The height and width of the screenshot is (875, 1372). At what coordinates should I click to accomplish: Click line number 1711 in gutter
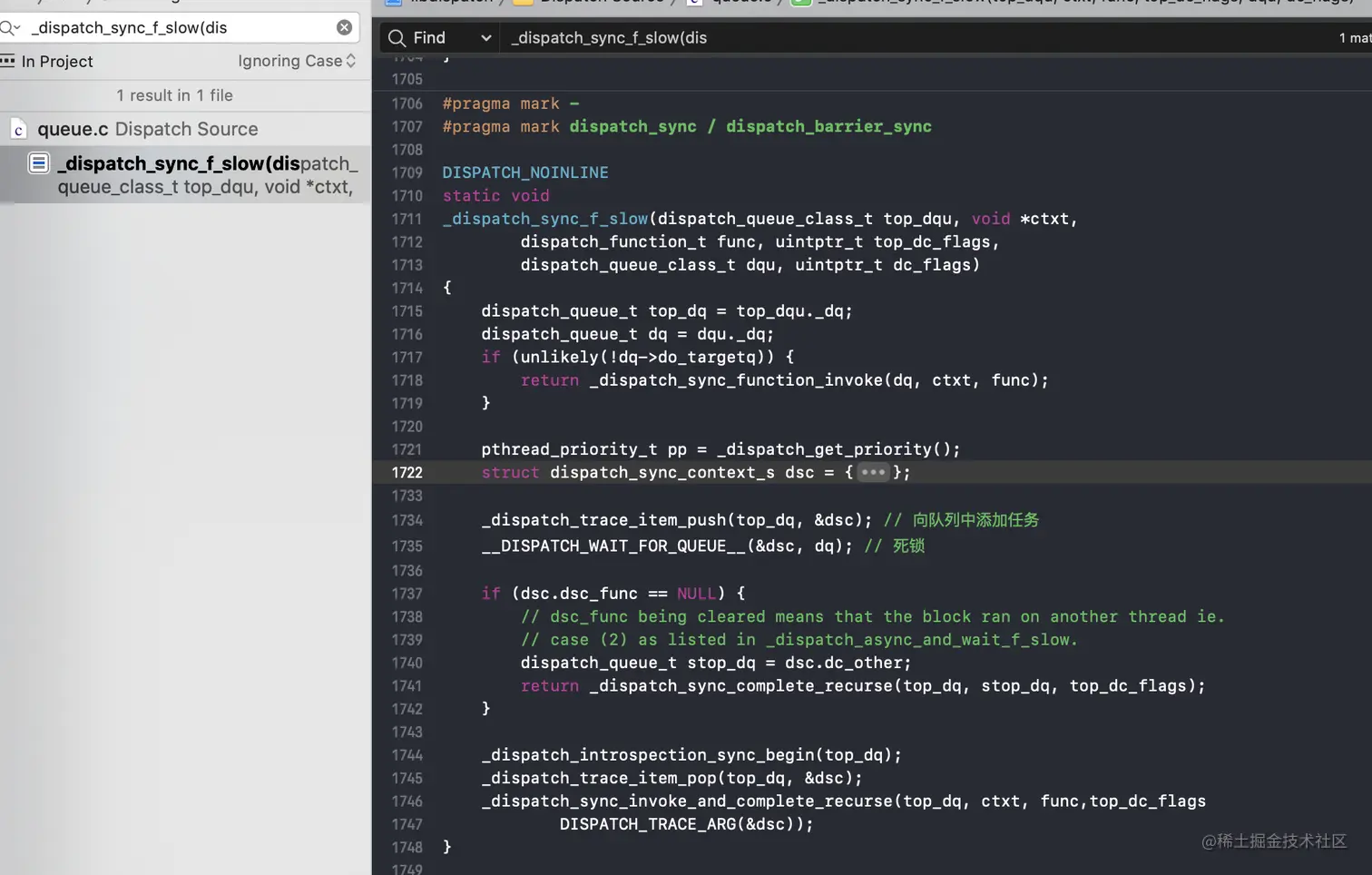pyautogui.click(x=407, y=219)
